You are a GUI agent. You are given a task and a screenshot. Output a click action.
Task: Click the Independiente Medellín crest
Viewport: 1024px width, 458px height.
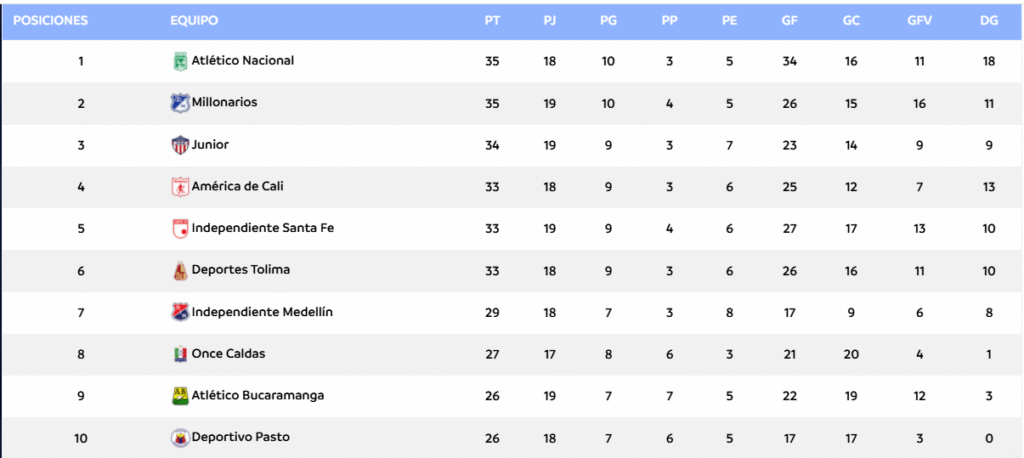(x=180, y=312)
